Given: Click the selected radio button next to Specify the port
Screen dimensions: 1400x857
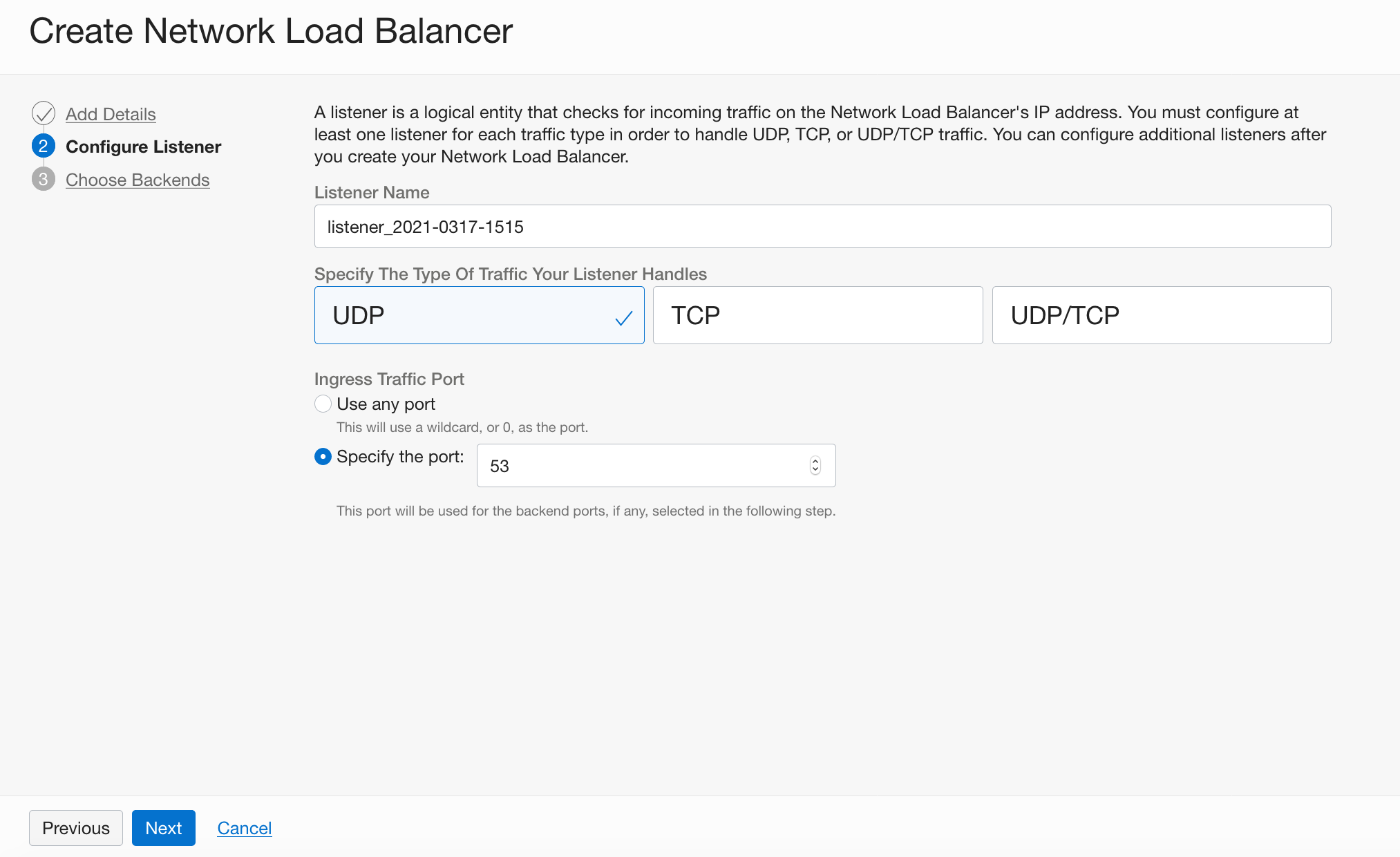Looking at the screenshot, I should tap(323, 456).
